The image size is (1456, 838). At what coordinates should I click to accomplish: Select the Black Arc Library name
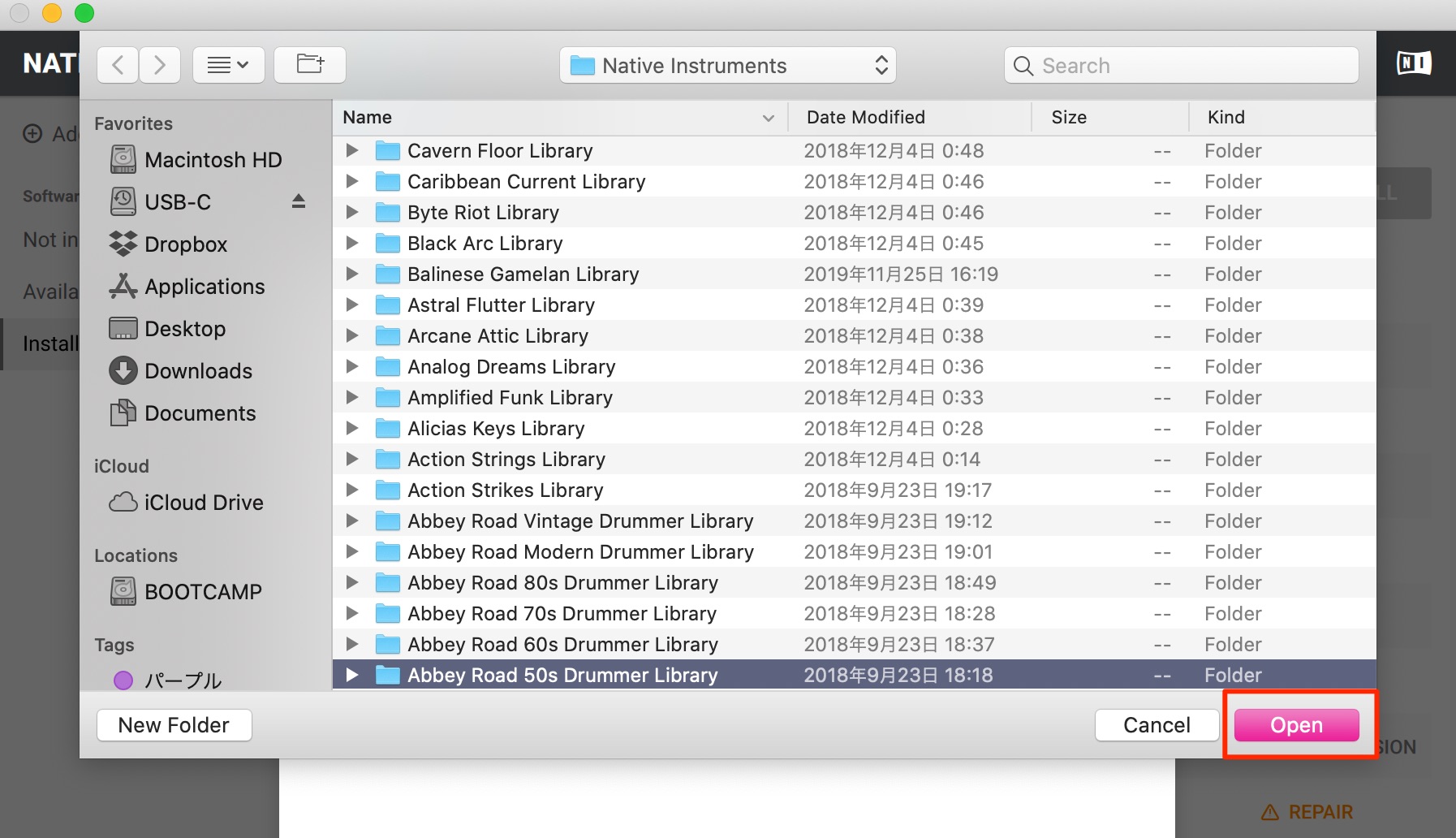485,244
